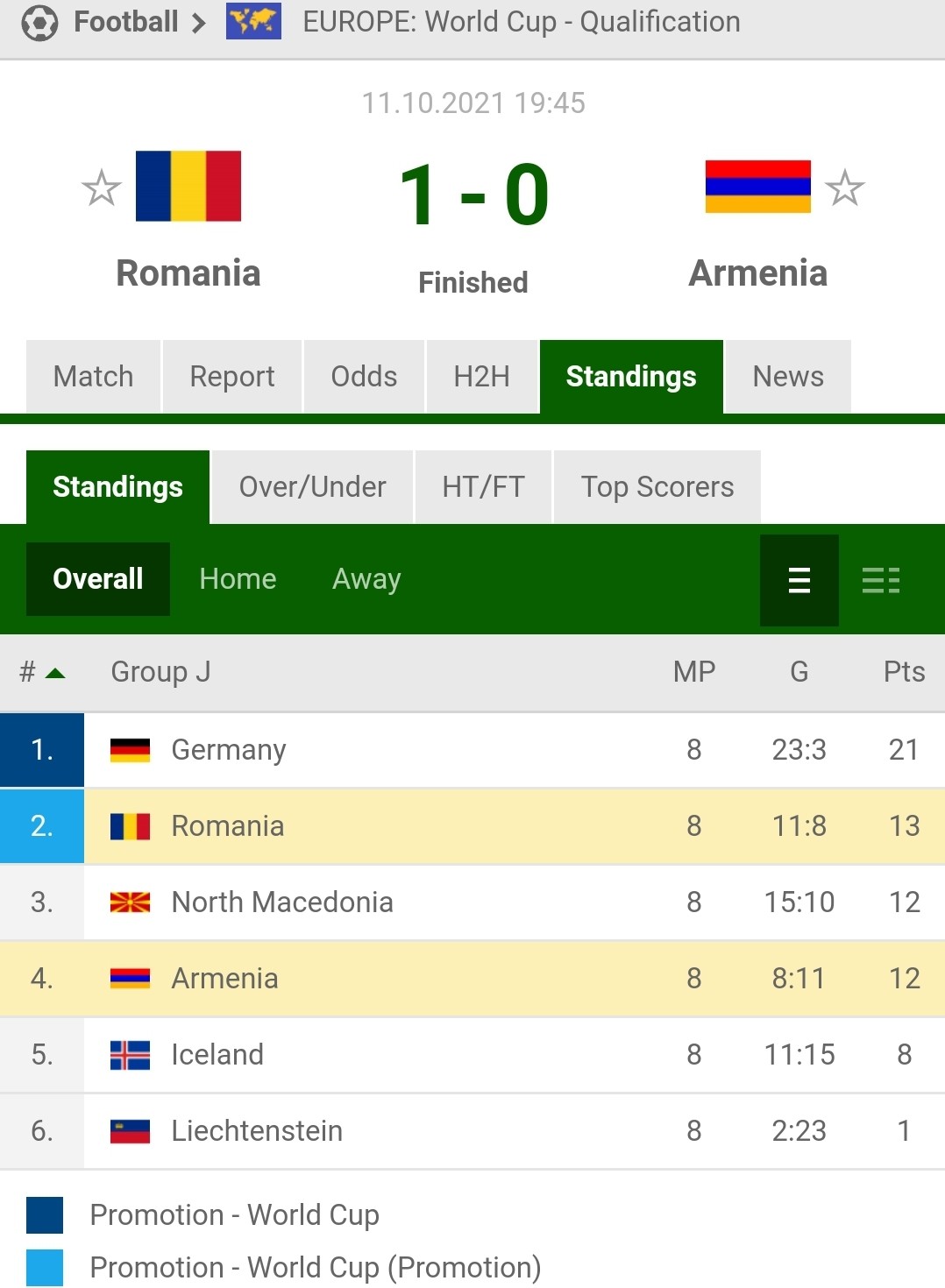Click the football soccer ball icon
This screenshot has height=1288, width=945.
(x=39, y=23)
